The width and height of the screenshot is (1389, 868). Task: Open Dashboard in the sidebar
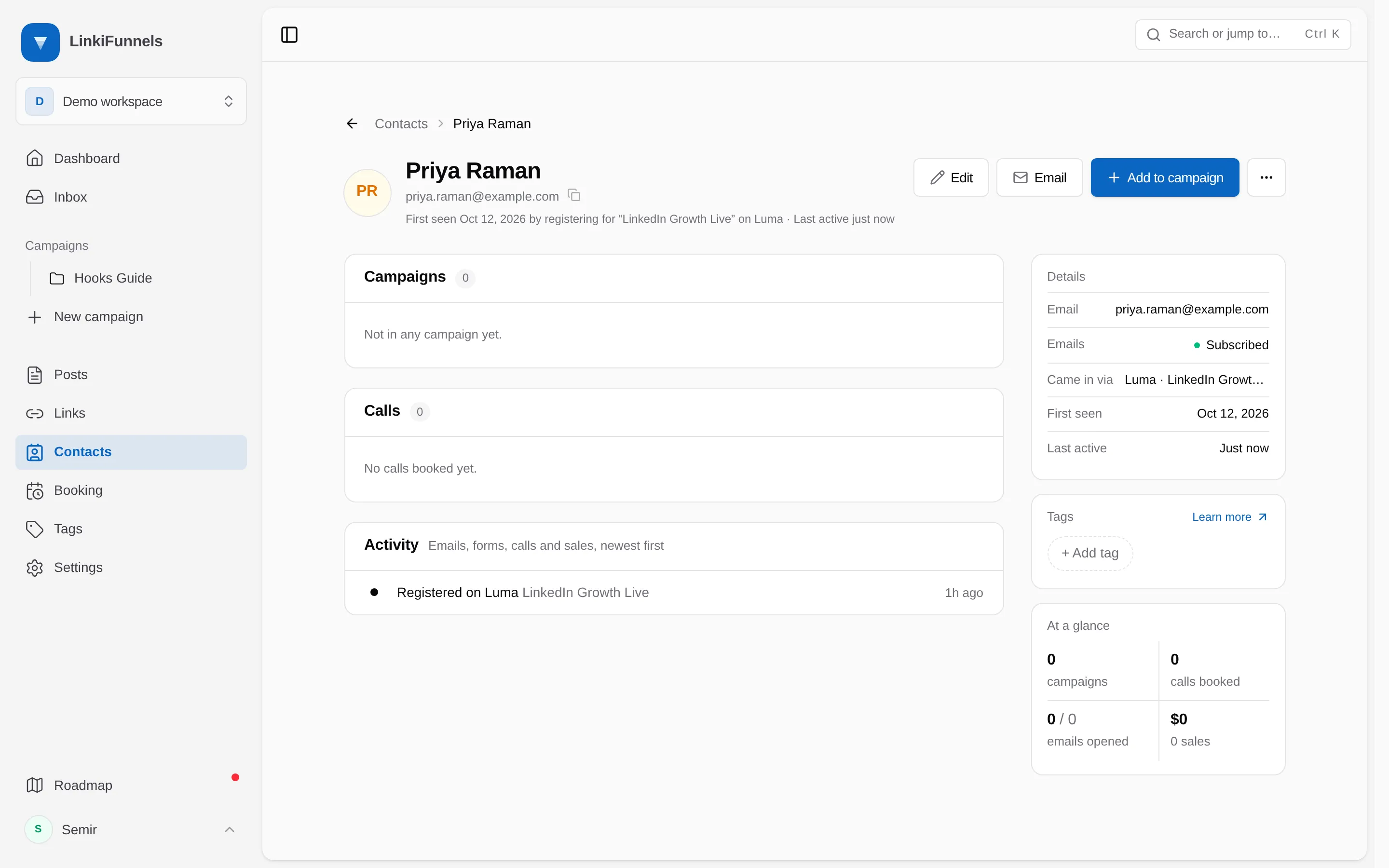click(x=131, y=159)
